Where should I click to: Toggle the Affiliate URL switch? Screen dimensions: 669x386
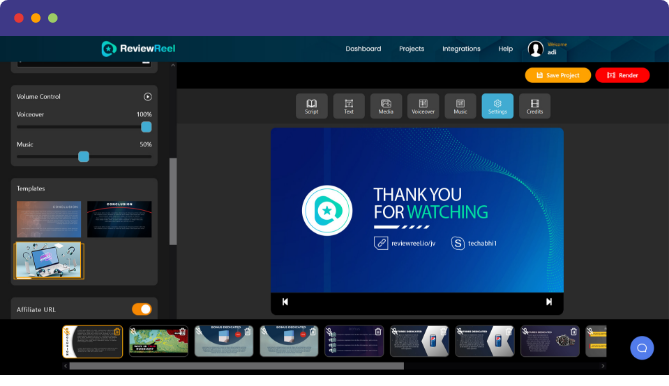(x=142, y=309)
